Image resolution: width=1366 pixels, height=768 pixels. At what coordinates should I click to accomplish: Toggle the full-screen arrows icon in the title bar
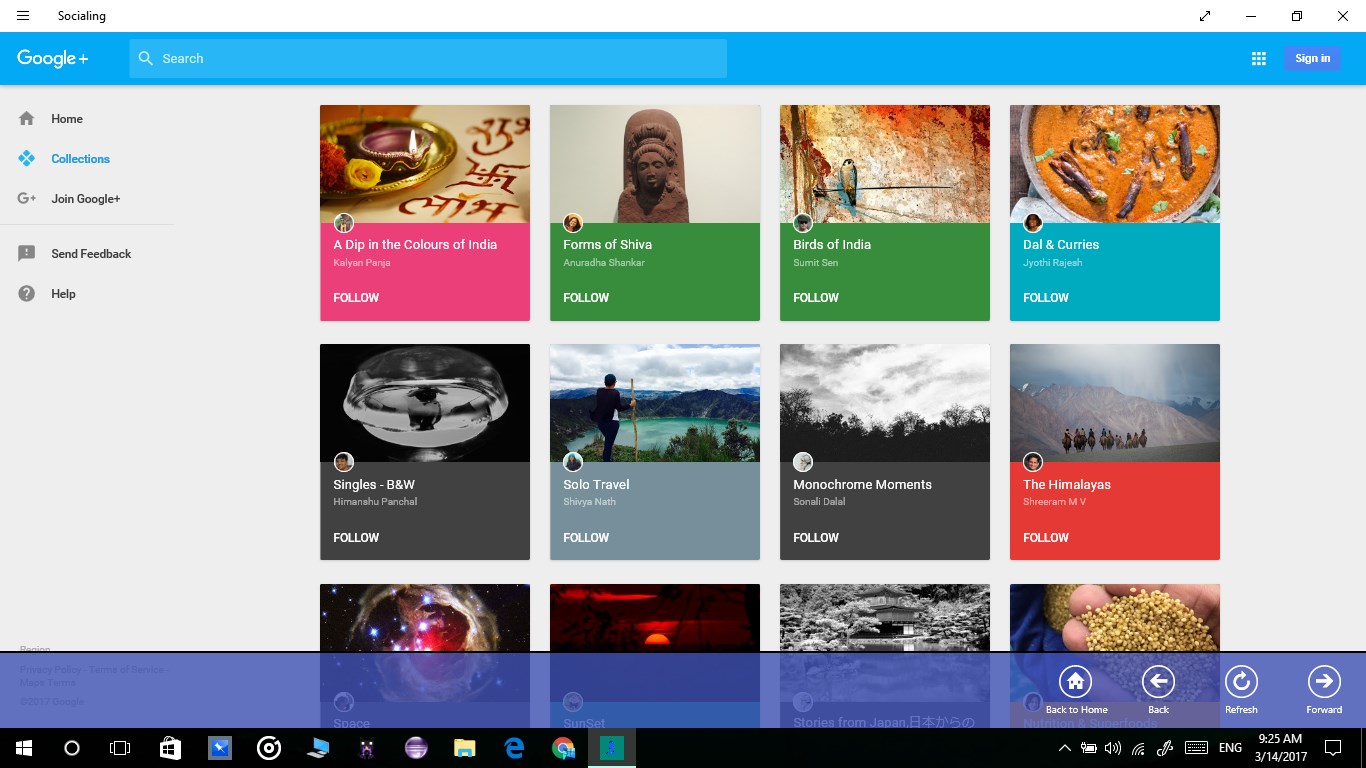pos(1205,16)
